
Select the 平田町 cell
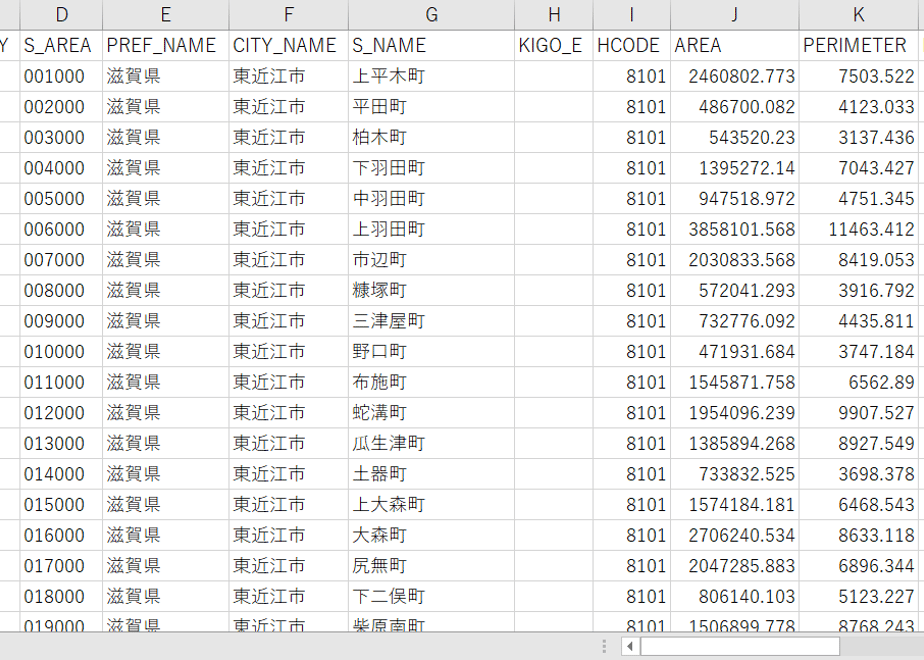pyautogui.click(x=431, y=107)
